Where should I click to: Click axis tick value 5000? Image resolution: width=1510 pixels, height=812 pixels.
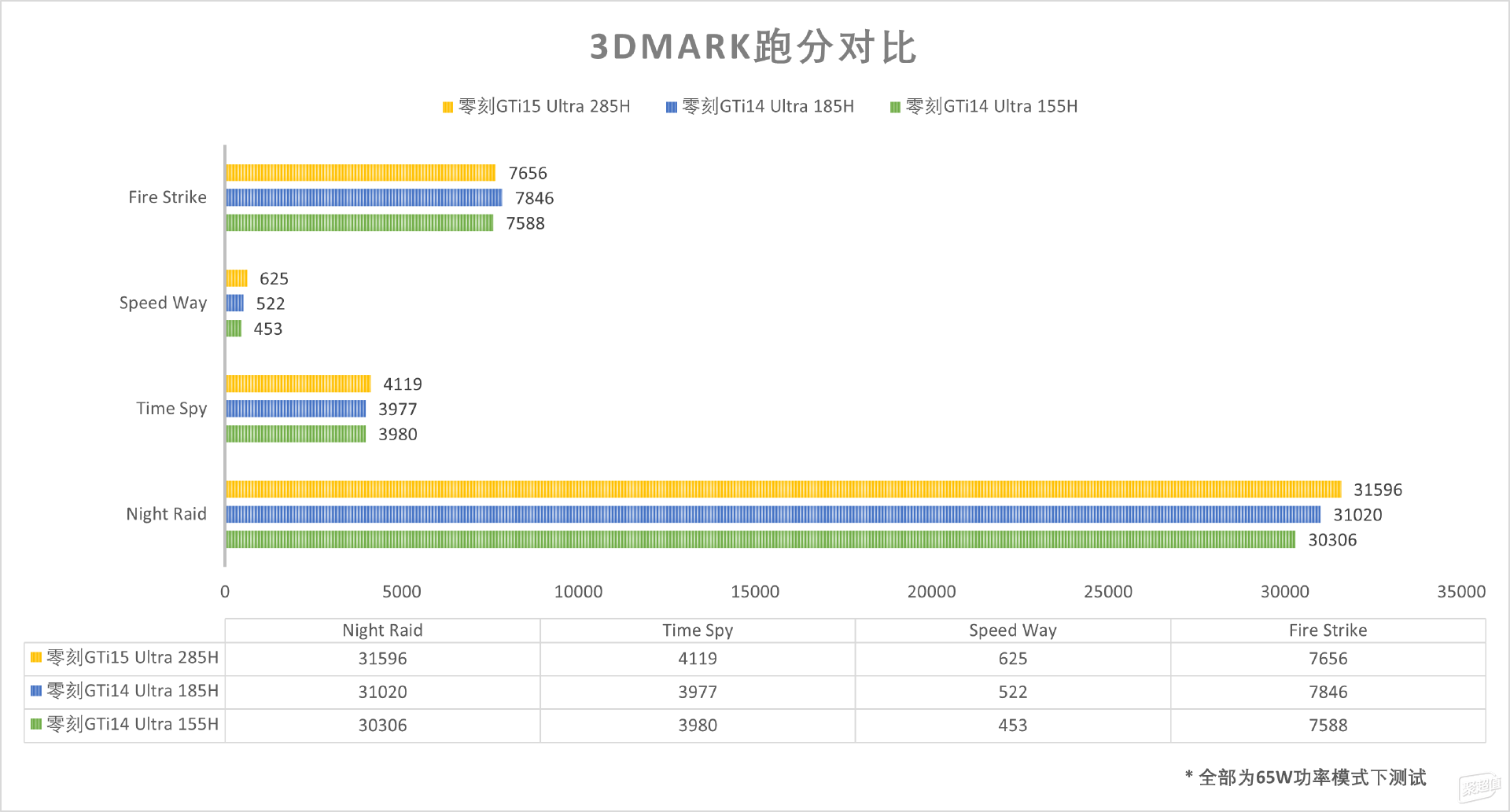click(402, 592)
